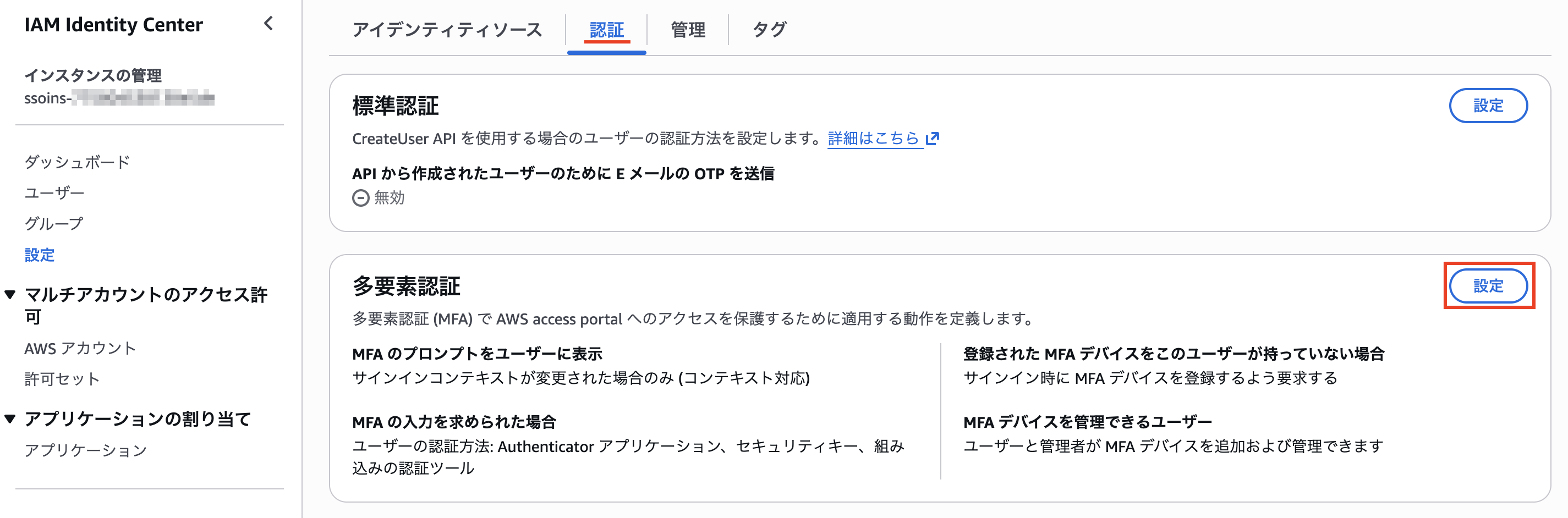Open the タグ tab
Image resolution: width=1568 pixels, height=518 pixels.
[768, 29]
